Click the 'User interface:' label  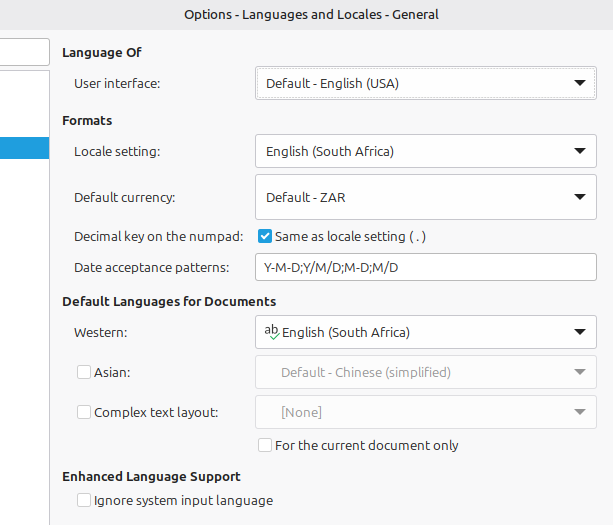pos(117,84)
